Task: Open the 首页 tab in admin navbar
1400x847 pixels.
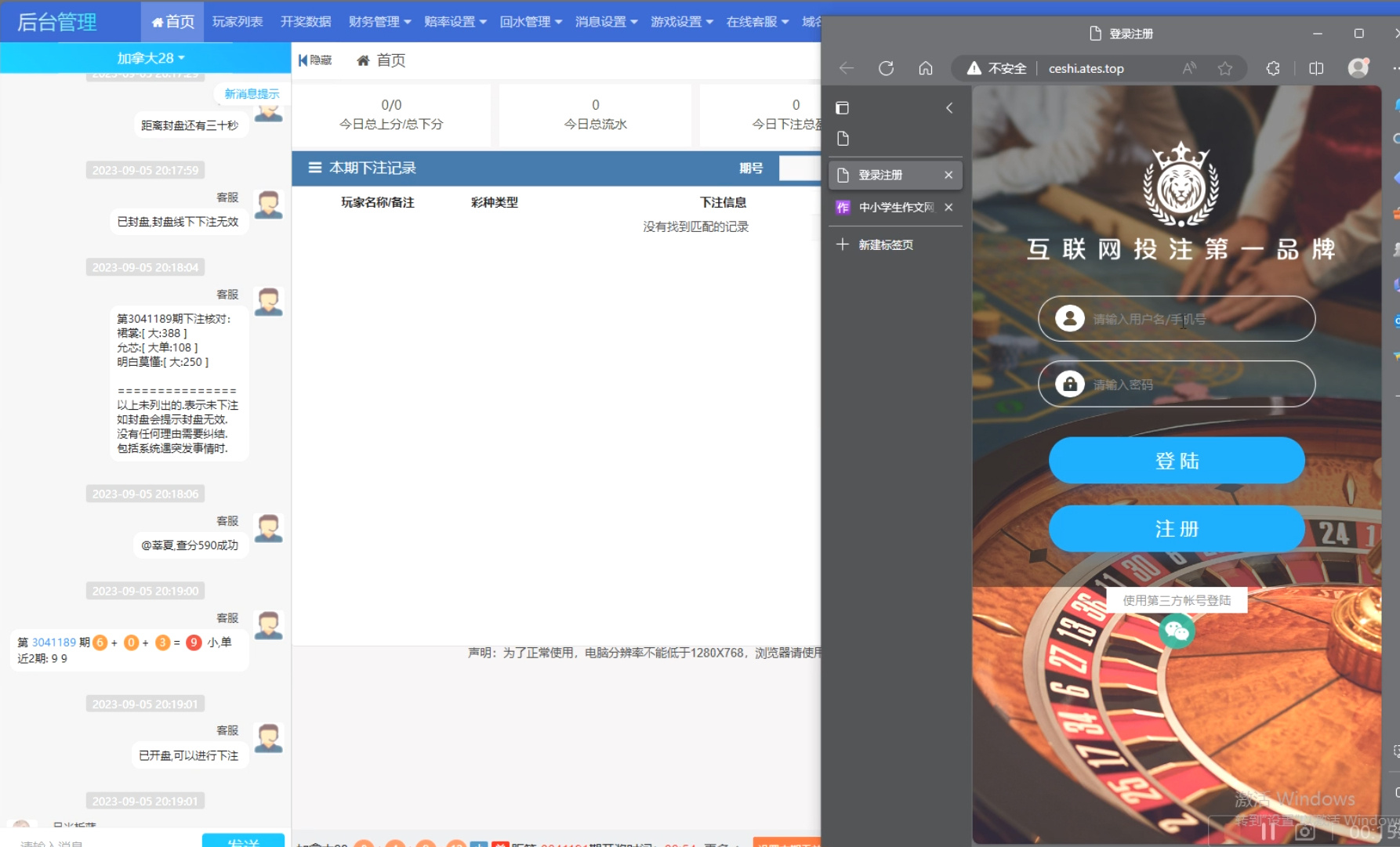Action: click(x=172, y=21)
